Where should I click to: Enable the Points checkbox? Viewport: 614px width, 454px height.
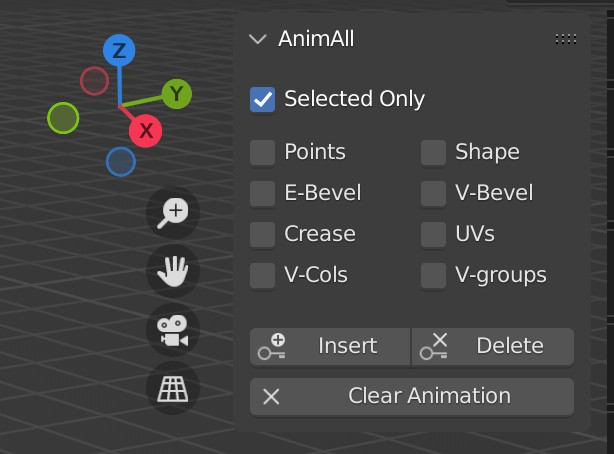[x=262, y=153]
